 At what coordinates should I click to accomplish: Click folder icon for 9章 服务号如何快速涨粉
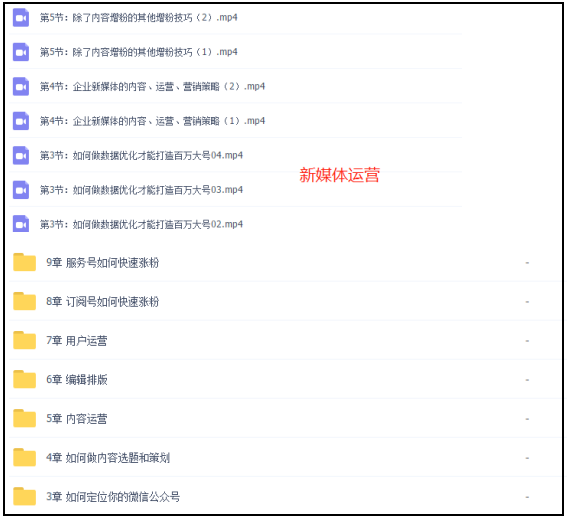tap(24, 262)
